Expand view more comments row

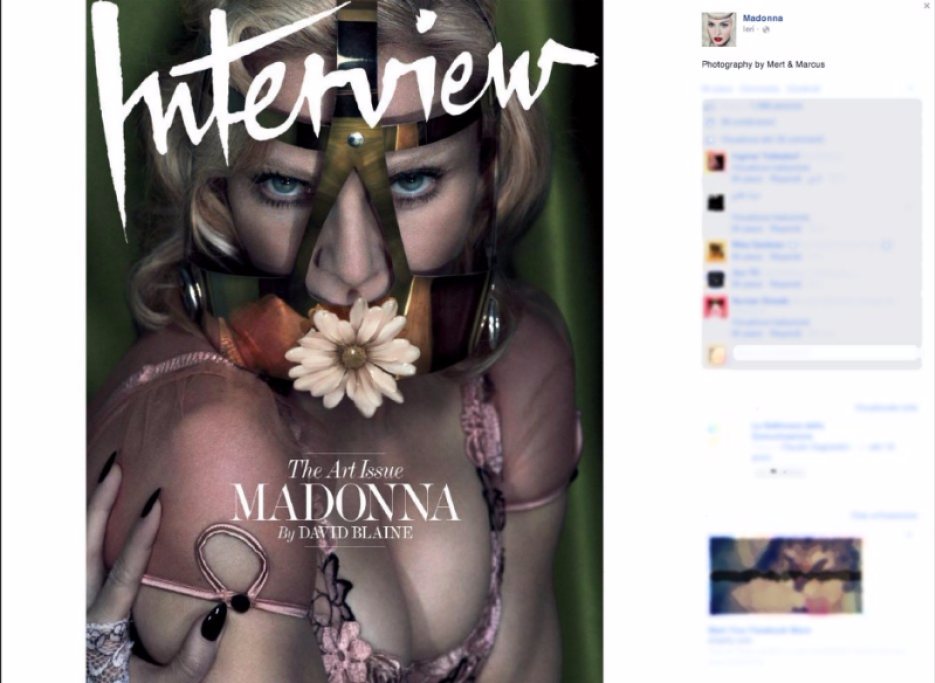coord(772,140)
